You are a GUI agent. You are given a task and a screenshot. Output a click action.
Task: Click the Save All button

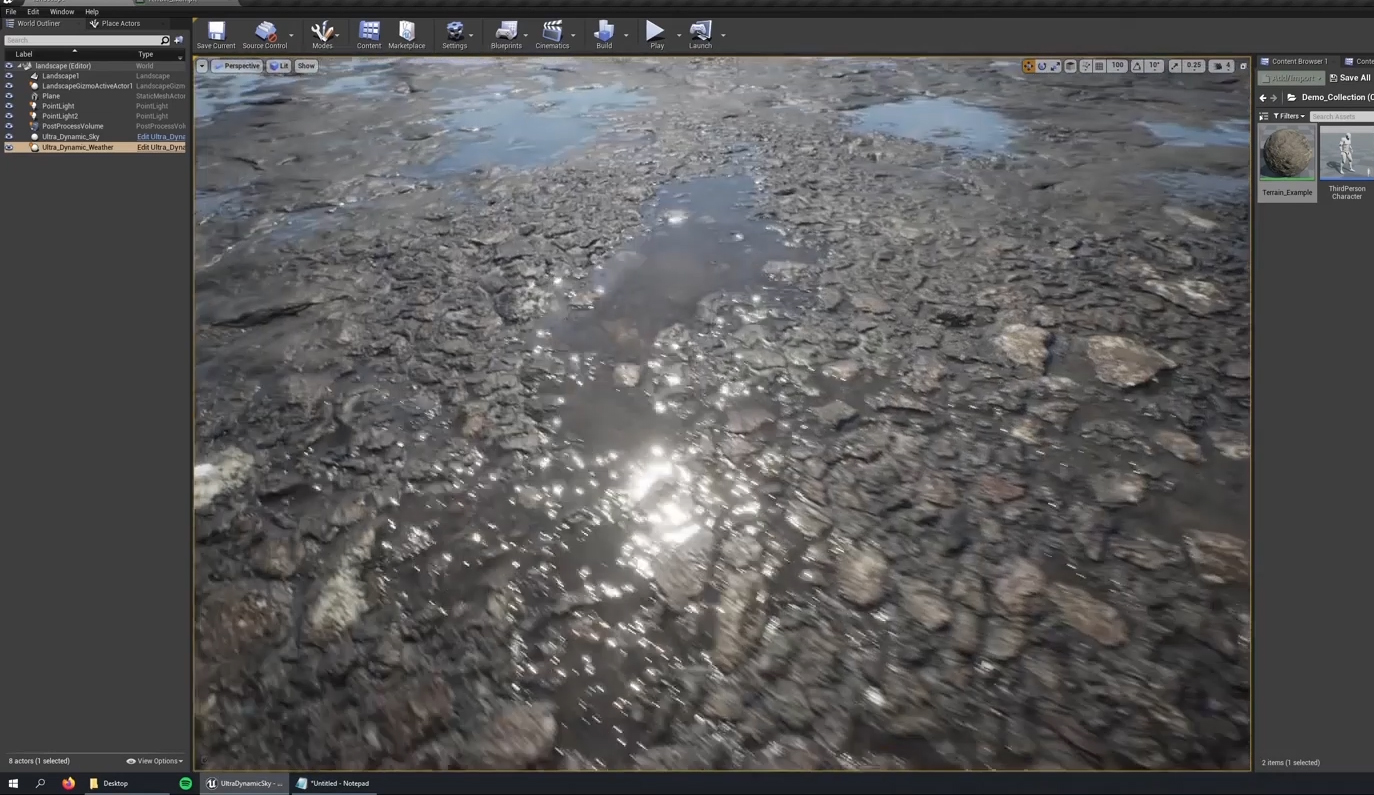coord(1350,78)
